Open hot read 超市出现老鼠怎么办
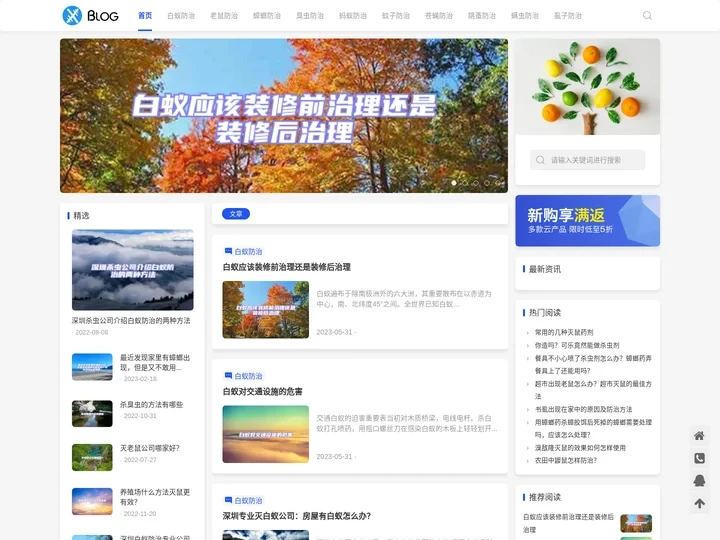The height and width of the screenshot is (540, 720). 593,390
